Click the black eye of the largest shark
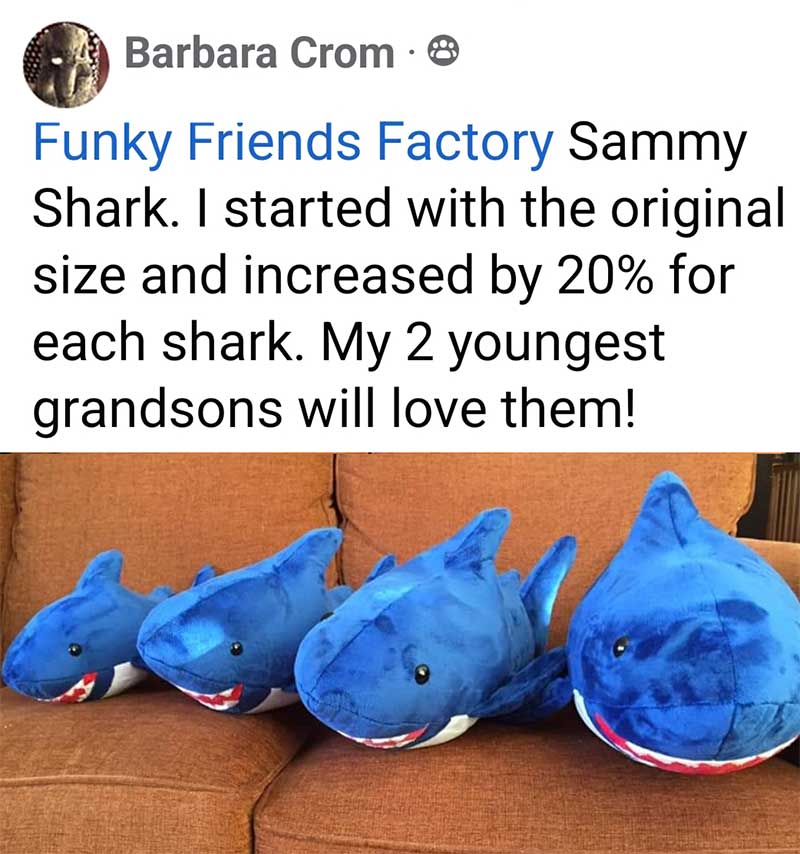 pyautogui.click(x=620, y=645)
